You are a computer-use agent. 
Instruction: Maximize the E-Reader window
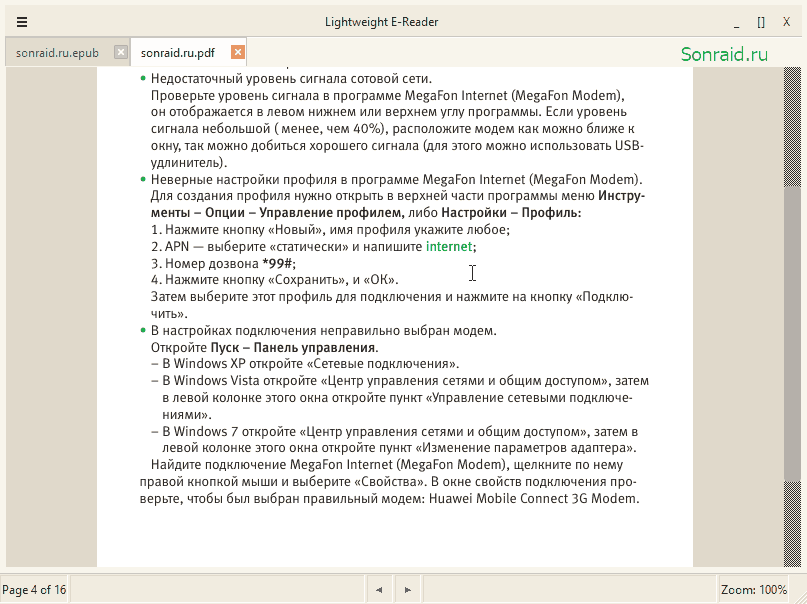tap(761, 22)
